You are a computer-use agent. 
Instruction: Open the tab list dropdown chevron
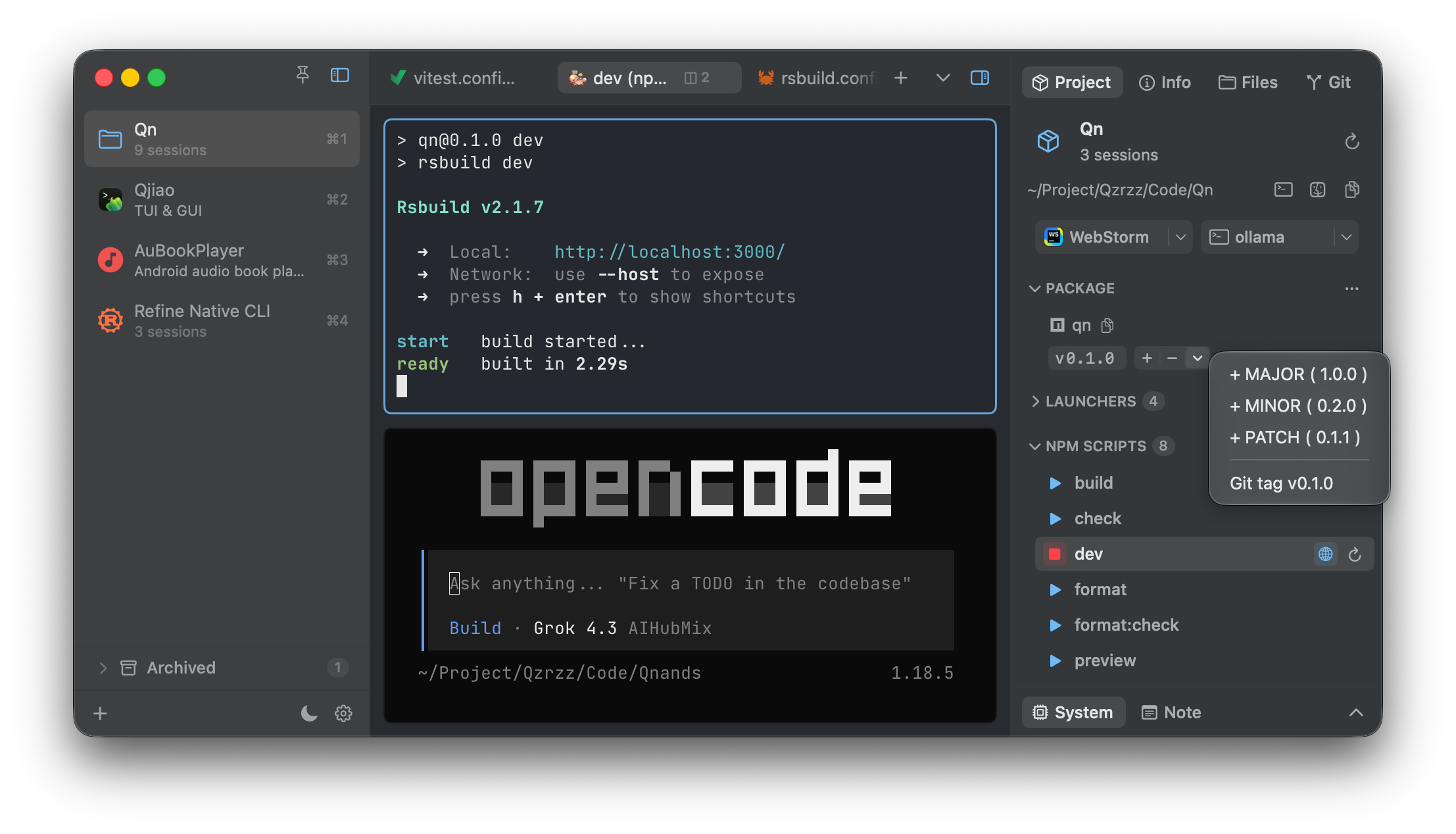[943, 78]
